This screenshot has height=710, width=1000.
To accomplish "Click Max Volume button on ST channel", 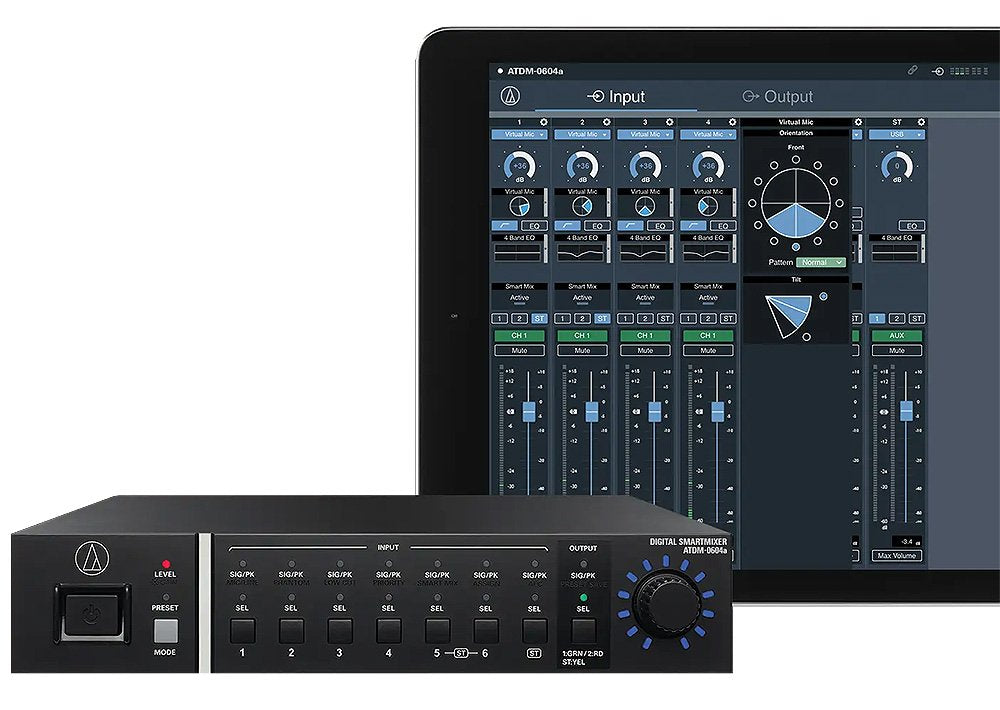I will click(896, 554).
